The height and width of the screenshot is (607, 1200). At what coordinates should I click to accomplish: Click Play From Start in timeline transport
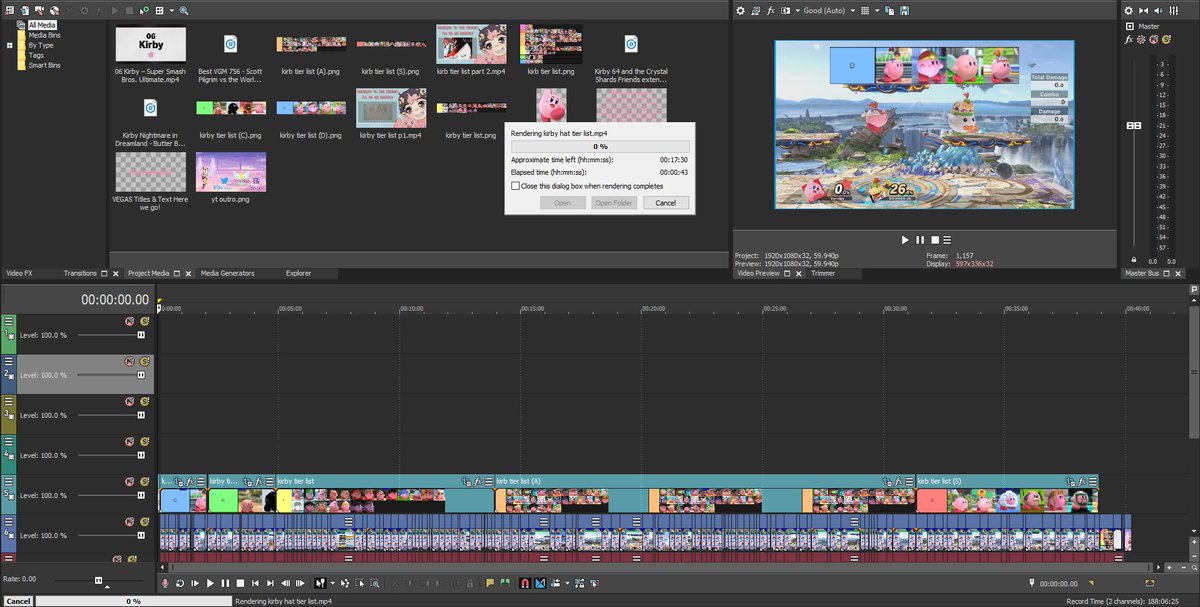pos(195,583)
